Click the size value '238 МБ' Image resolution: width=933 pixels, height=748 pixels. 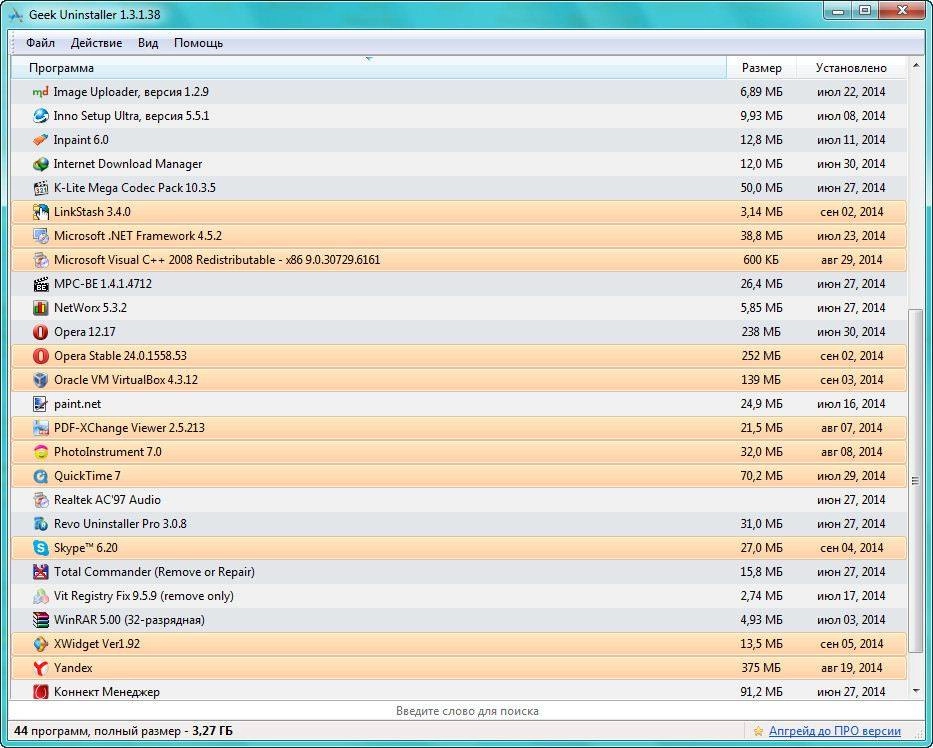pyautogui.click(x=761, y=332)
